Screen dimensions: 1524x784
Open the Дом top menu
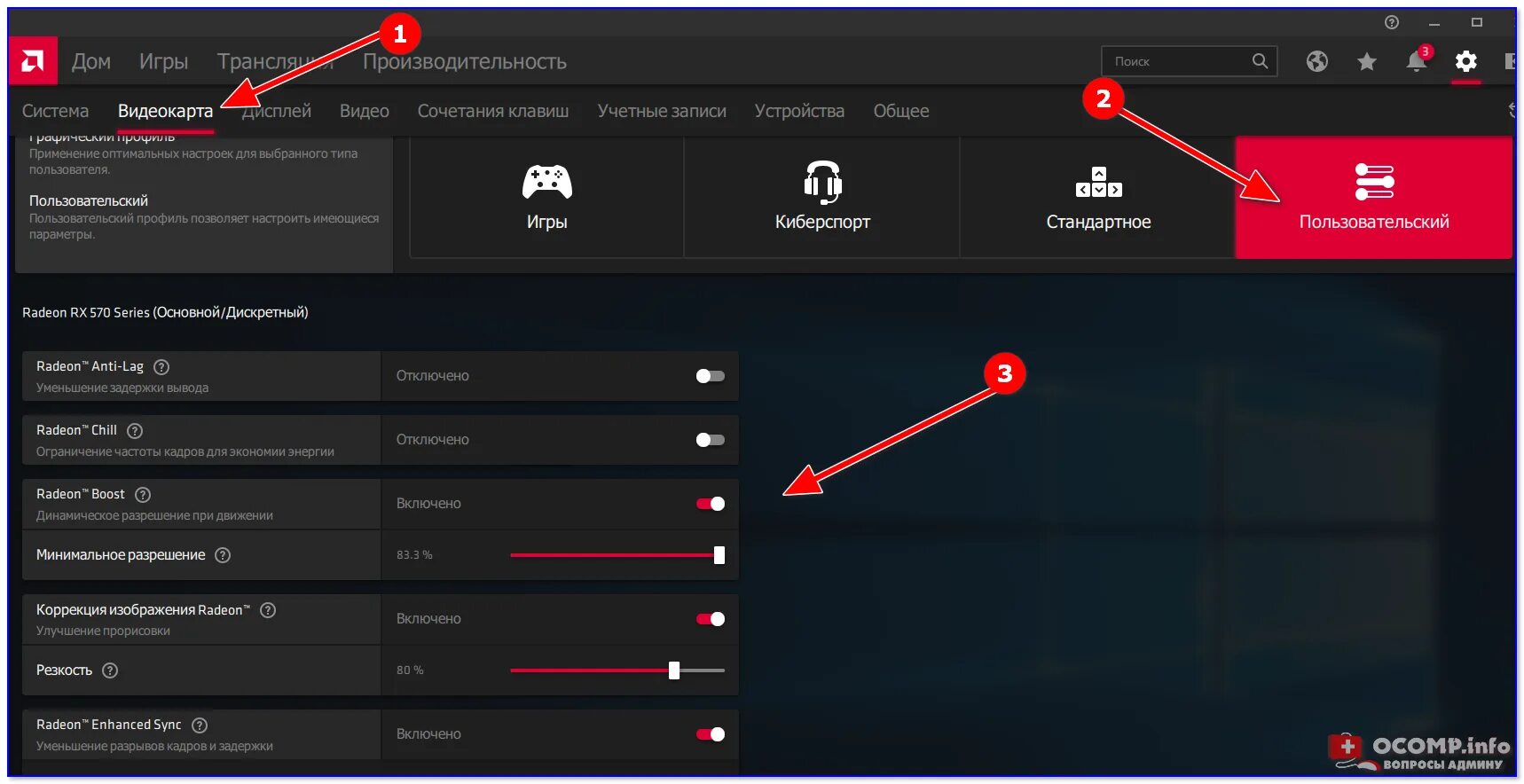[x=91, y=62]
